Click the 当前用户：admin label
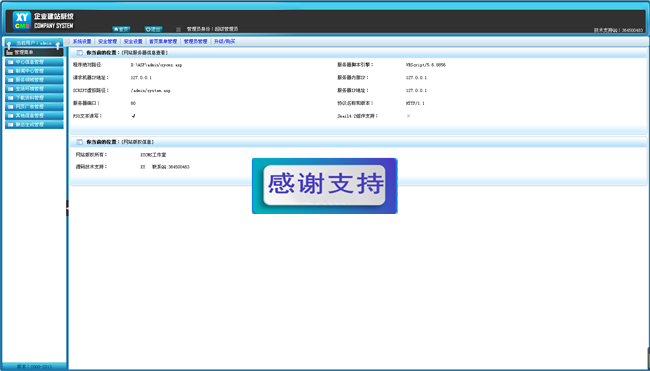This screenshot has width=650, height=371. 34,43
